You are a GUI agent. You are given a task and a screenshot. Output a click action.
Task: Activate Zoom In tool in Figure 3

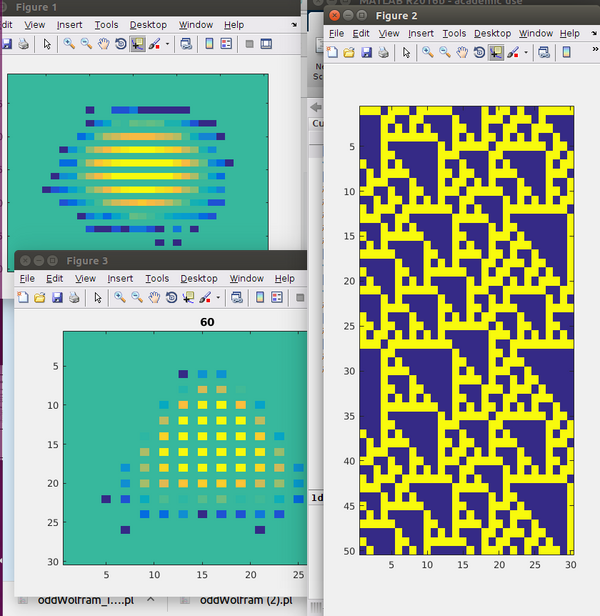(x=120, y=297)
